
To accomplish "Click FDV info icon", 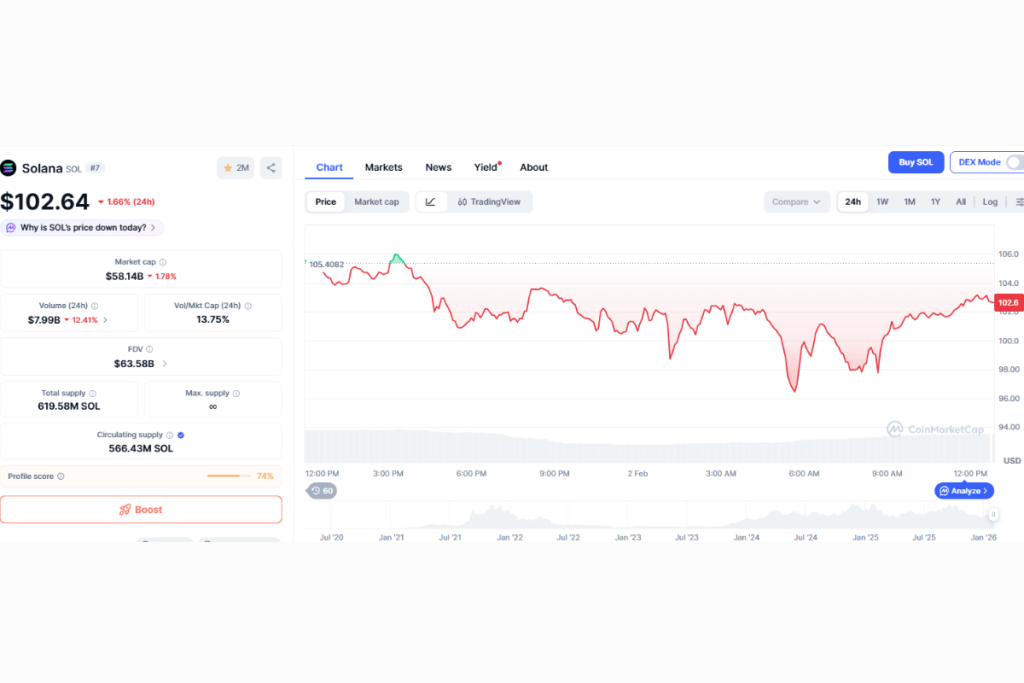I will pos(150,349).
